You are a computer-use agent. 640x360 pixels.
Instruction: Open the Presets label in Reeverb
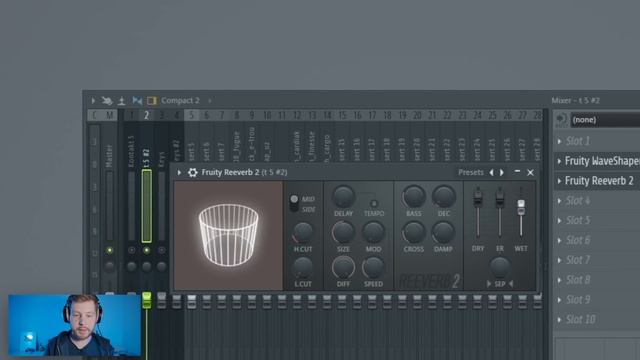pos(471,173)
